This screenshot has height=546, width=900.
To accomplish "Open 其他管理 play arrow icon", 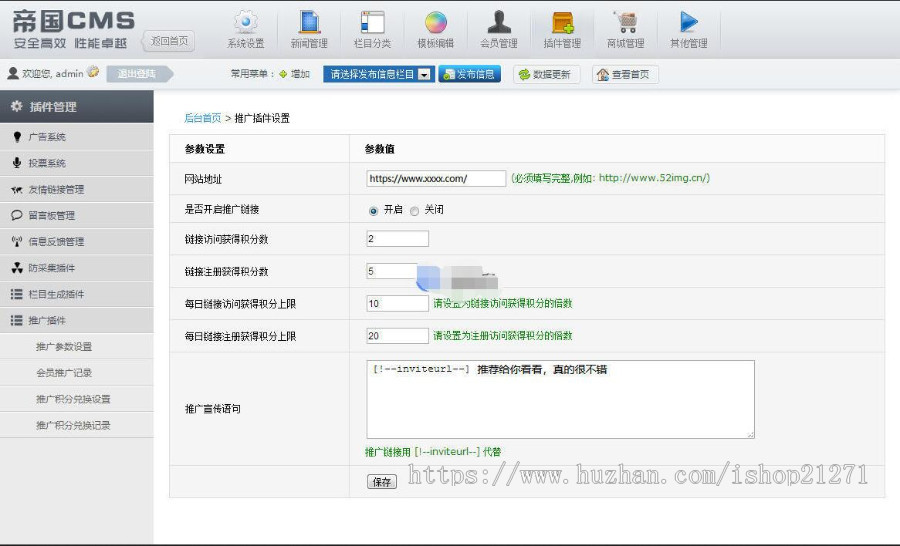I will [689, 22].
